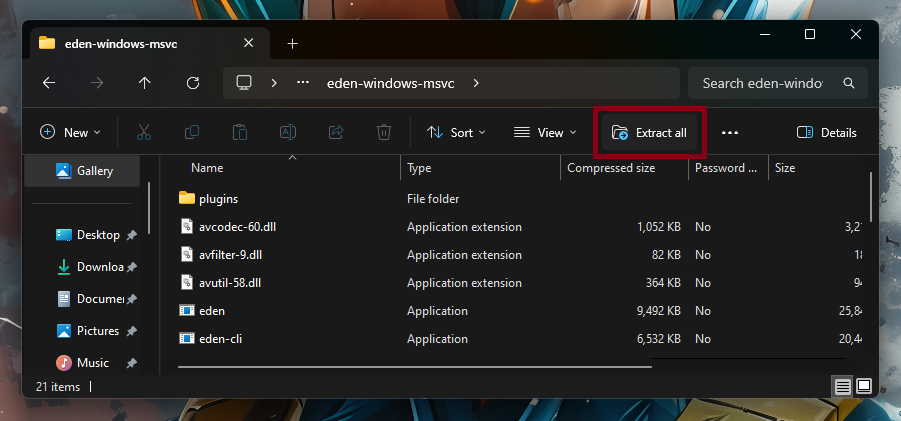Viewport: 901px width, 421px height.
Task: Expand chevron after eden-windows-msvc breadcrumb
Action: pos(476,83)
